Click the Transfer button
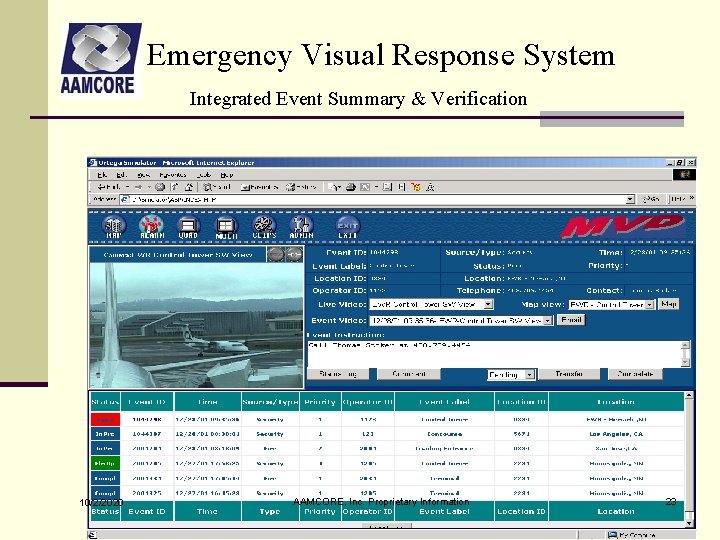Viewport: 720px width, 540px height. 569,374
